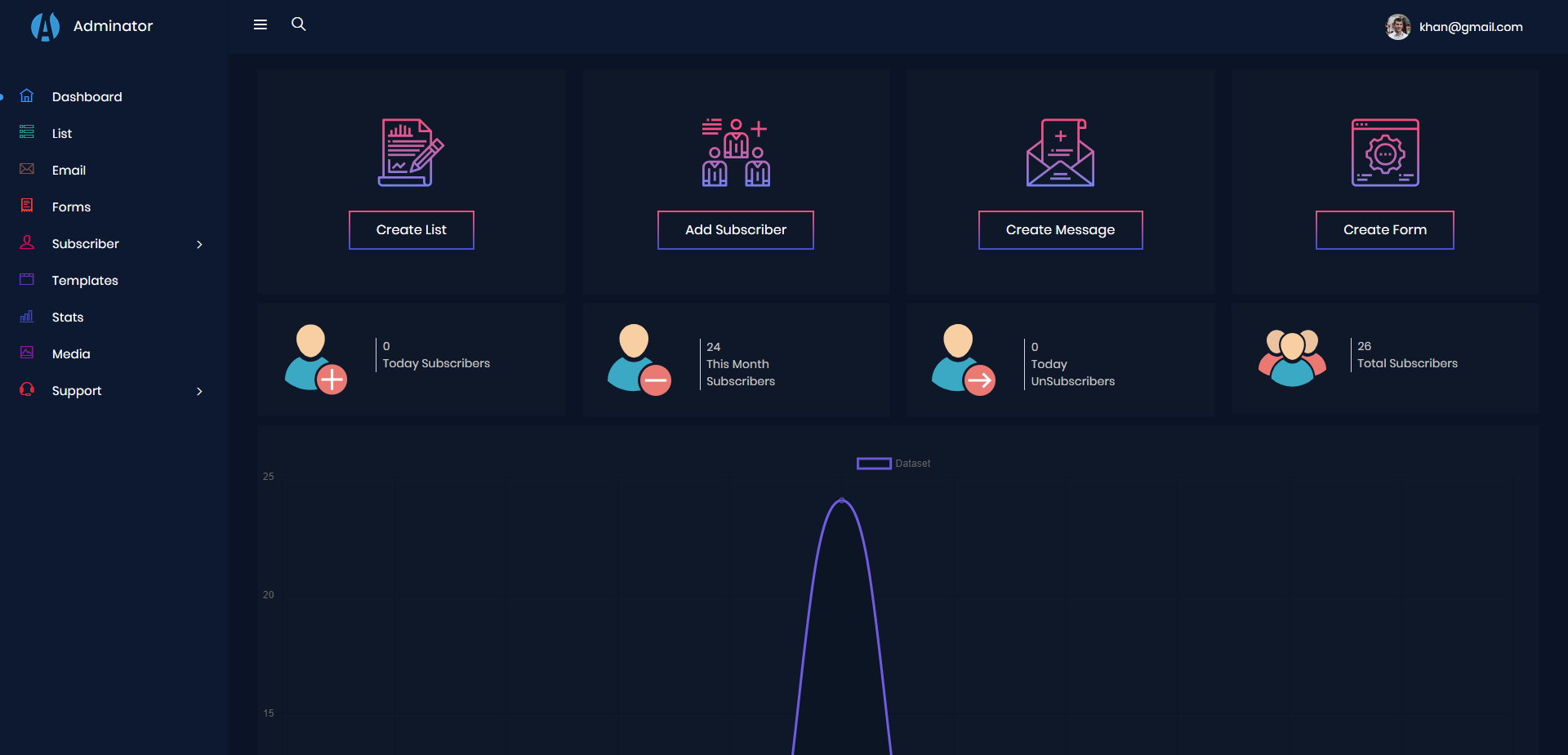The image size is (1568, 755).
Task: Click the Create Form gear window icon
Action: point(1384,153)
